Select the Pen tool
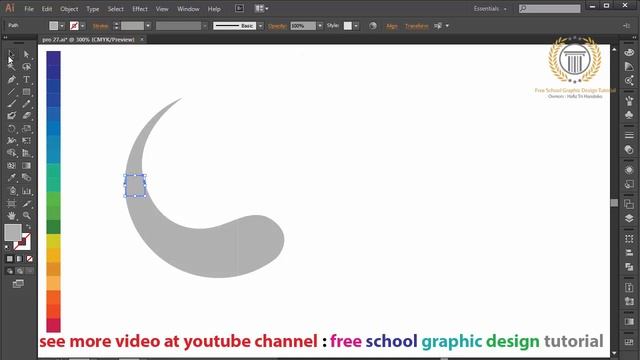Screen dimensions: 640x360 pos(11,79)
